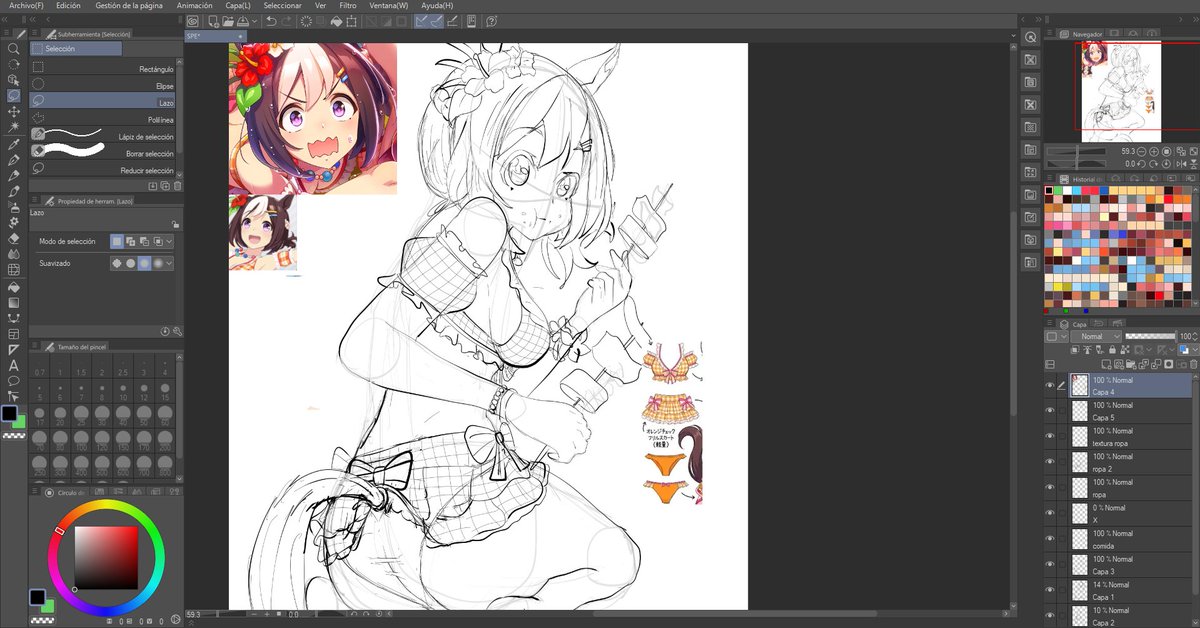Hide the comida layer
The image size is (1200, 628).
1050,539
